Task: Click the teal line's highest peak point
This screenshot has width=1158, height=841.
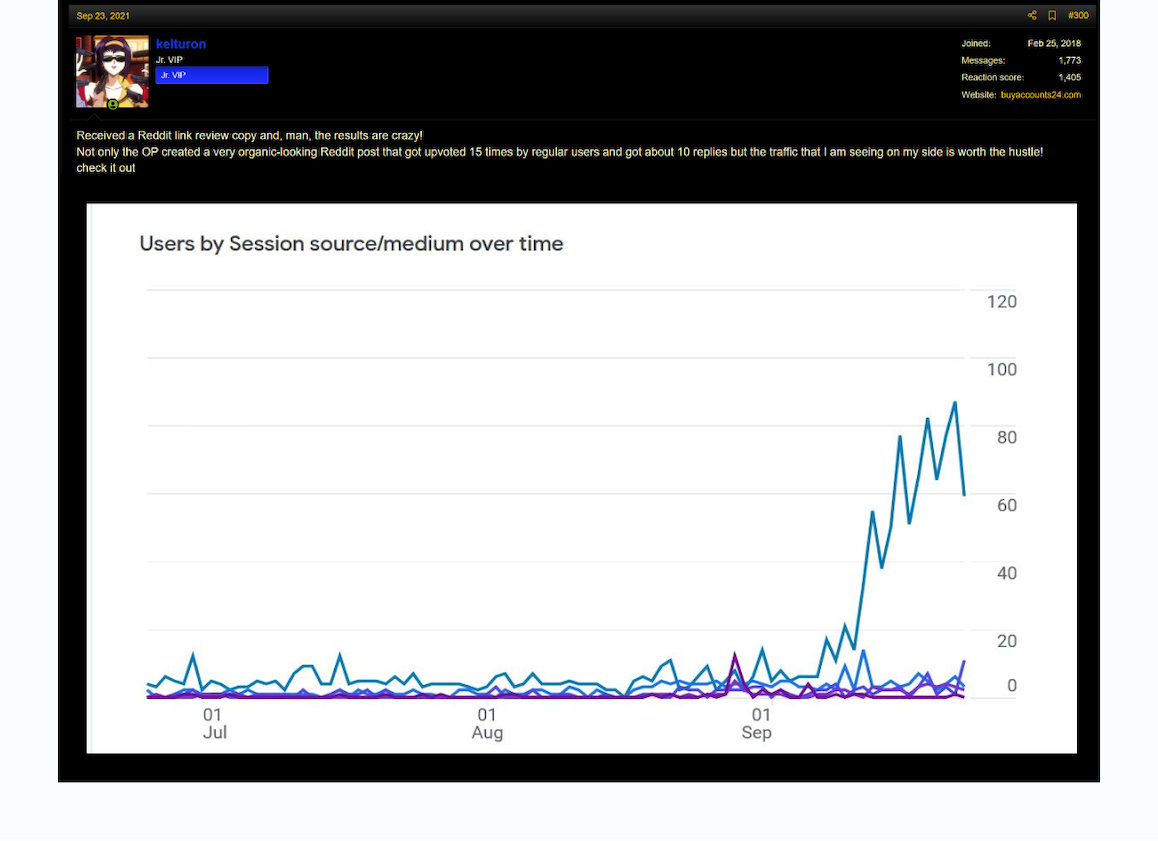Action: click(x=955, y=403)
